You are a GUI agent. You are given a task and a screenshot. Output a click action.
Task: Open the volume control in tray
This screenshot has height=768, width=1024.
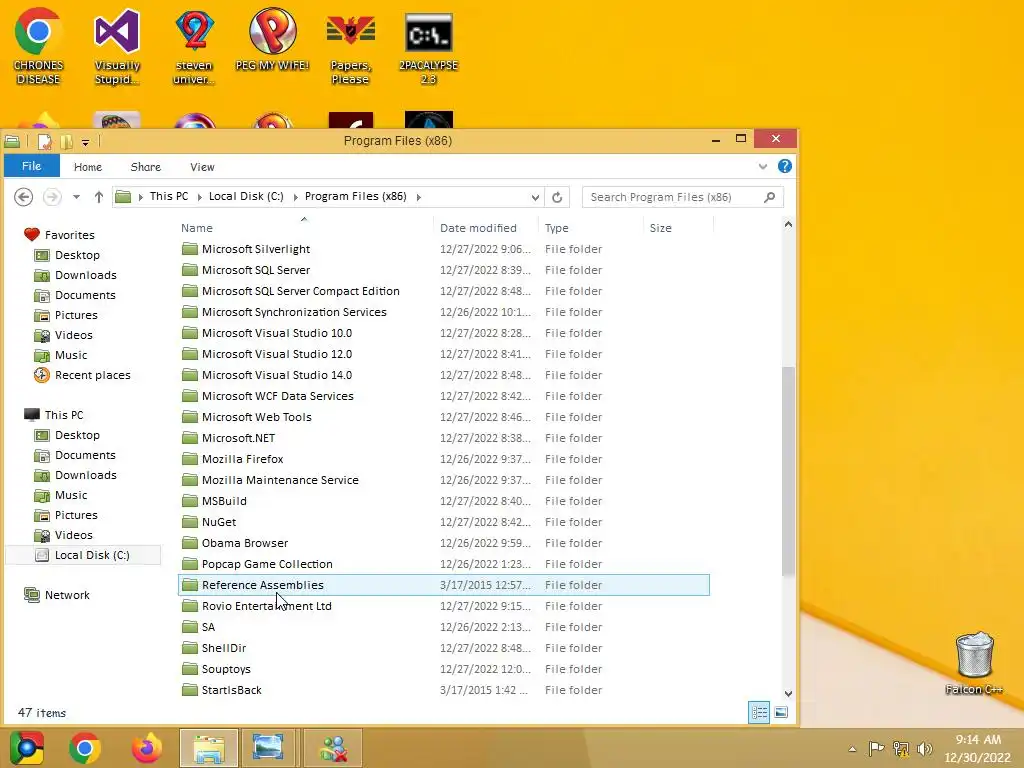pyautogui.click(x=924, y=748)
